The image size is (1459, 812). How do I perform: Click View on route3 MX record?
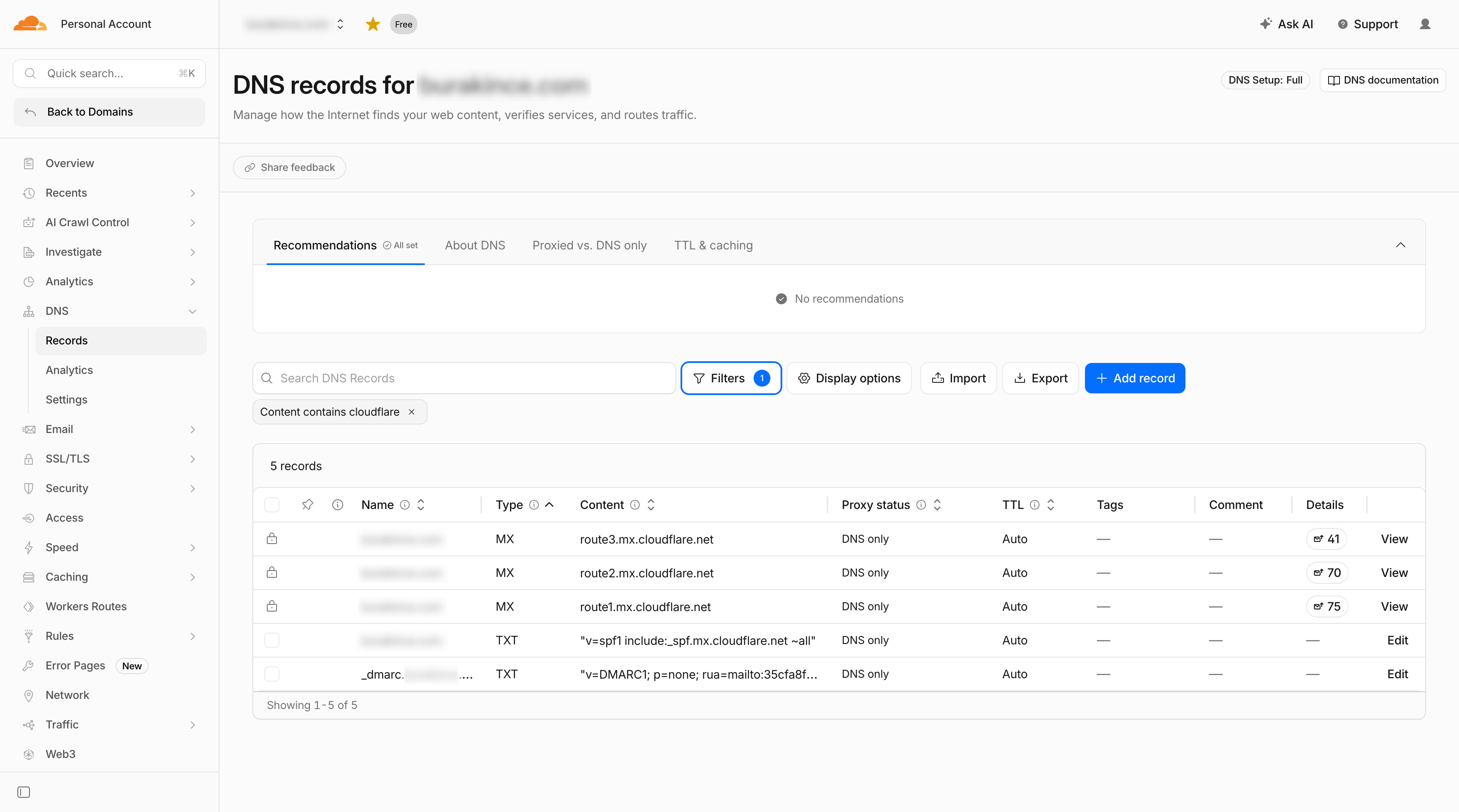(1394, 539)
